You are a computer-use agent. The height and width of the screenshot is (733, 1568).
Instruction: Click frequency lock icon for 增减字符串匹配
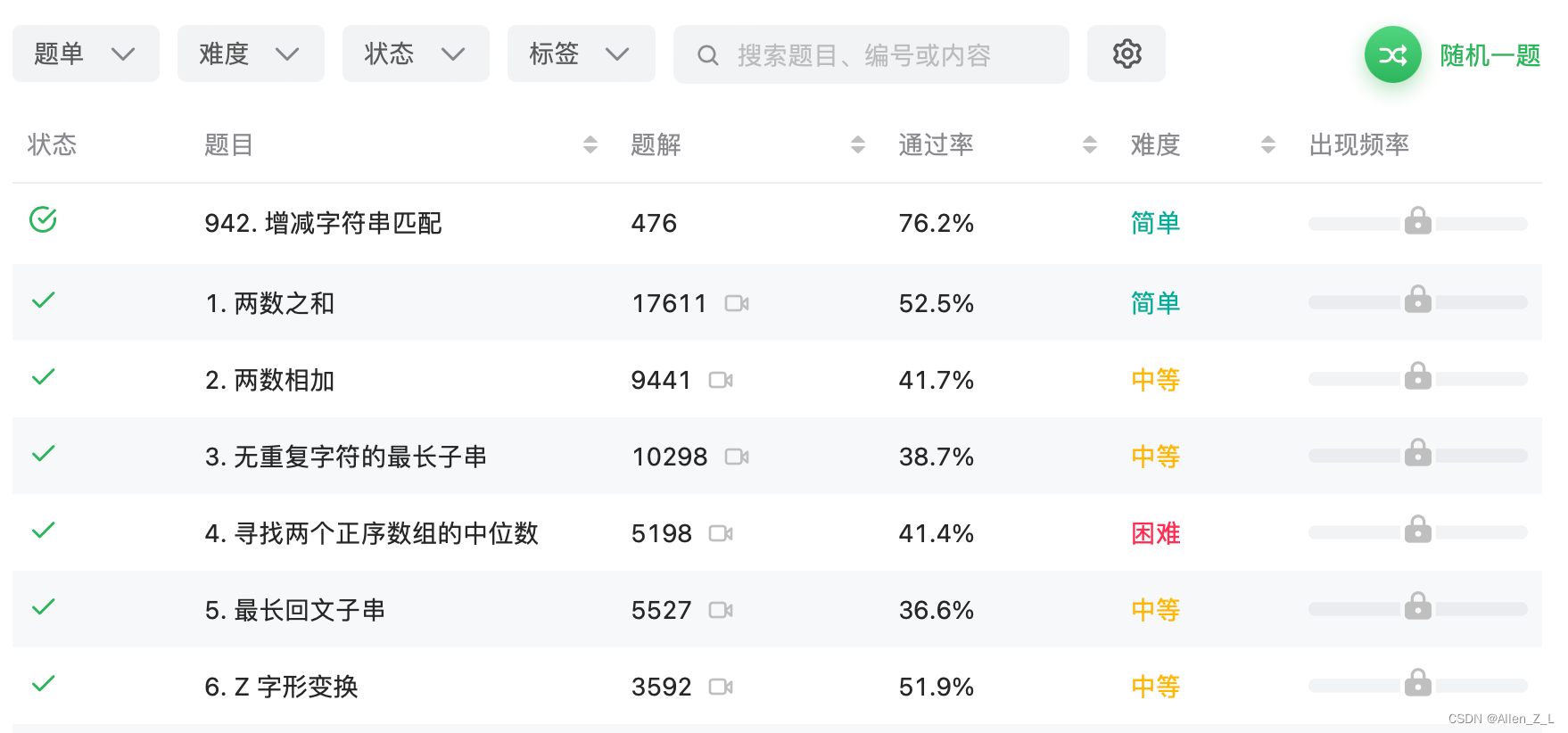point(1417,220)
